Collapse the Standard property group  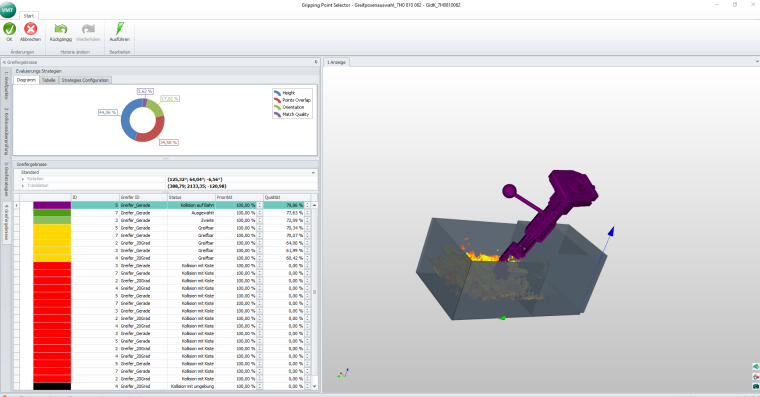tap(313, 173)
